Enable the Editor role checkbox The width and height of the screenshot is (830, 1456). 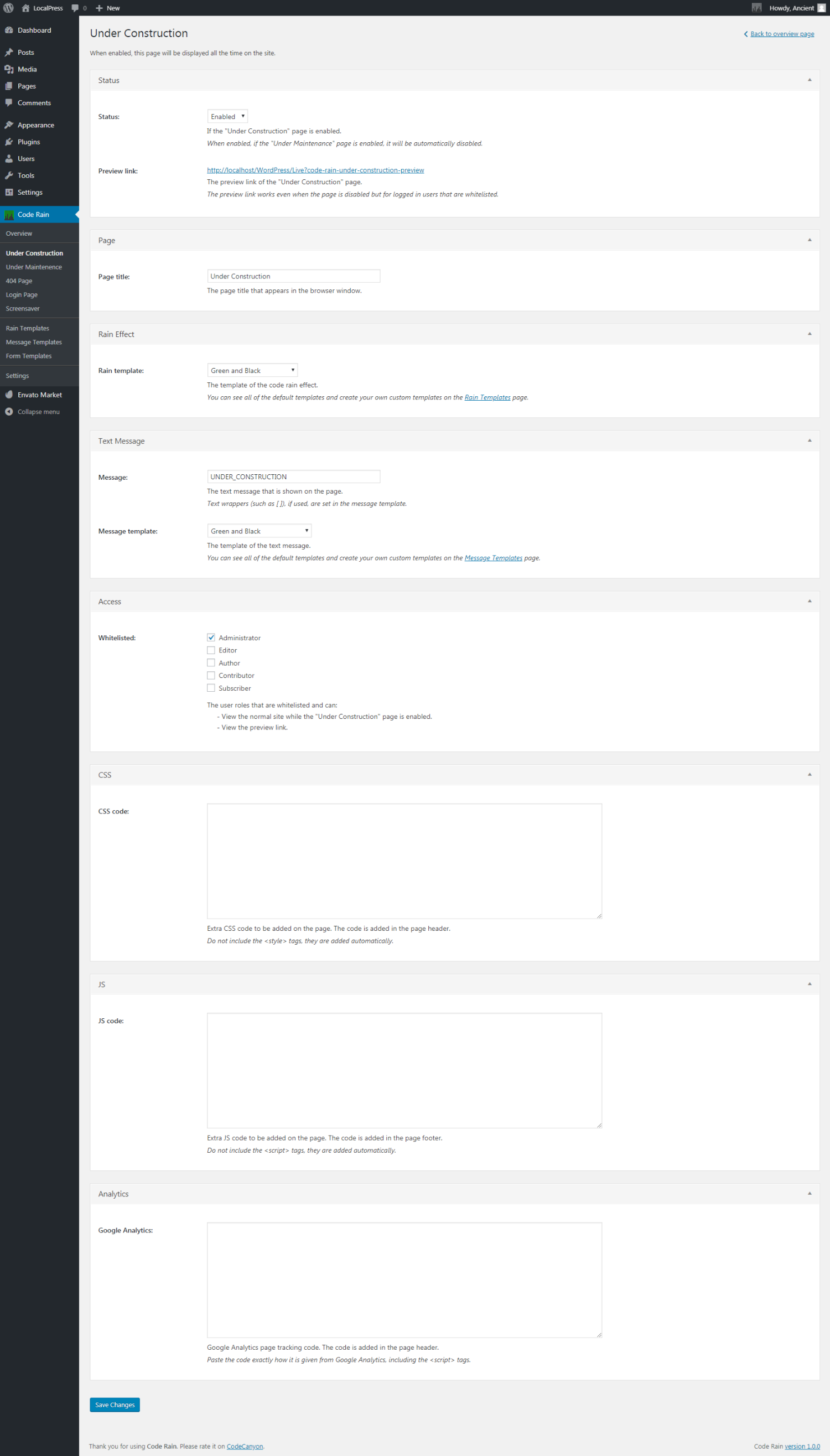[x=211, y=650]
